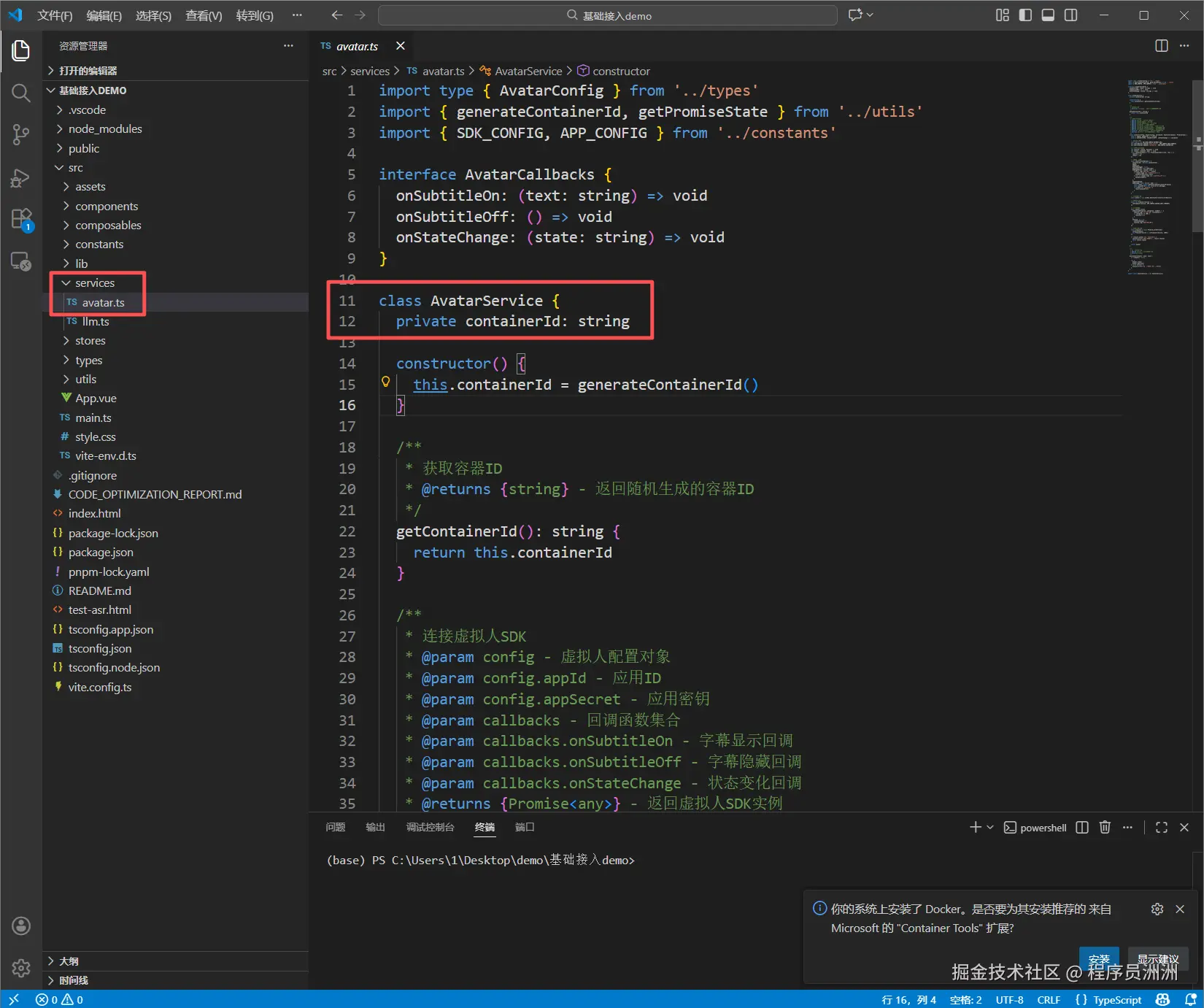Click the editor minimap code overview
Screen dimensions: 1204x1008
pyautogui.click(x=1157, y=177)
